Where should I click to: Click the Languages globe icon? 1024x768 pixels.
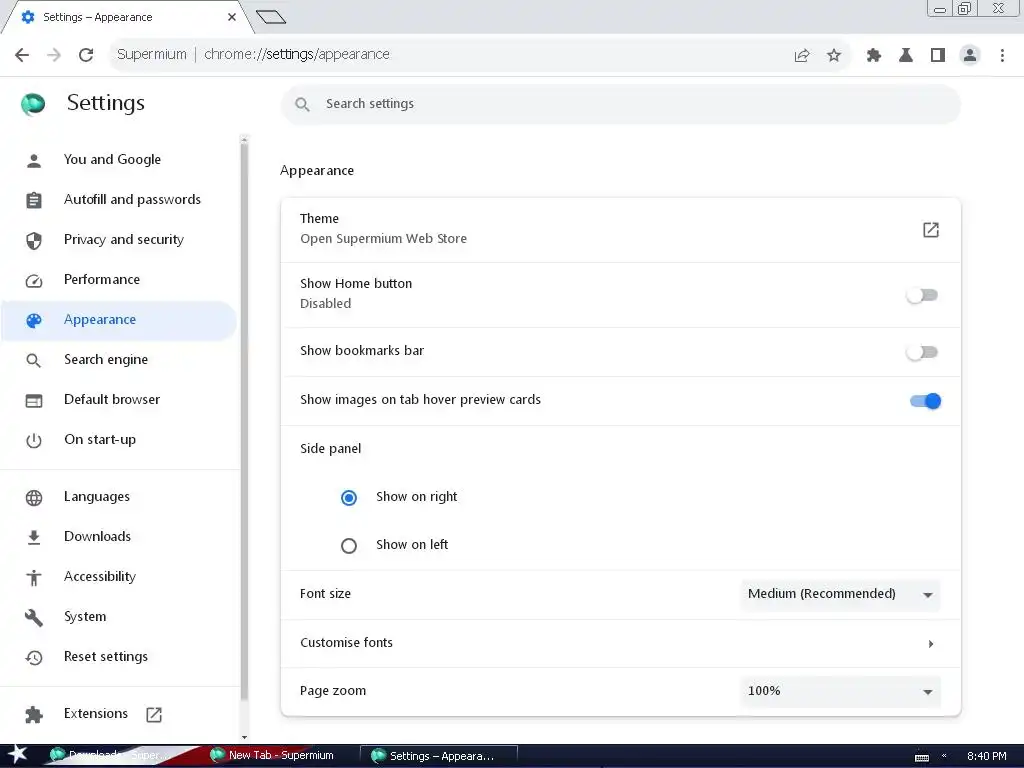coord(34,498)
